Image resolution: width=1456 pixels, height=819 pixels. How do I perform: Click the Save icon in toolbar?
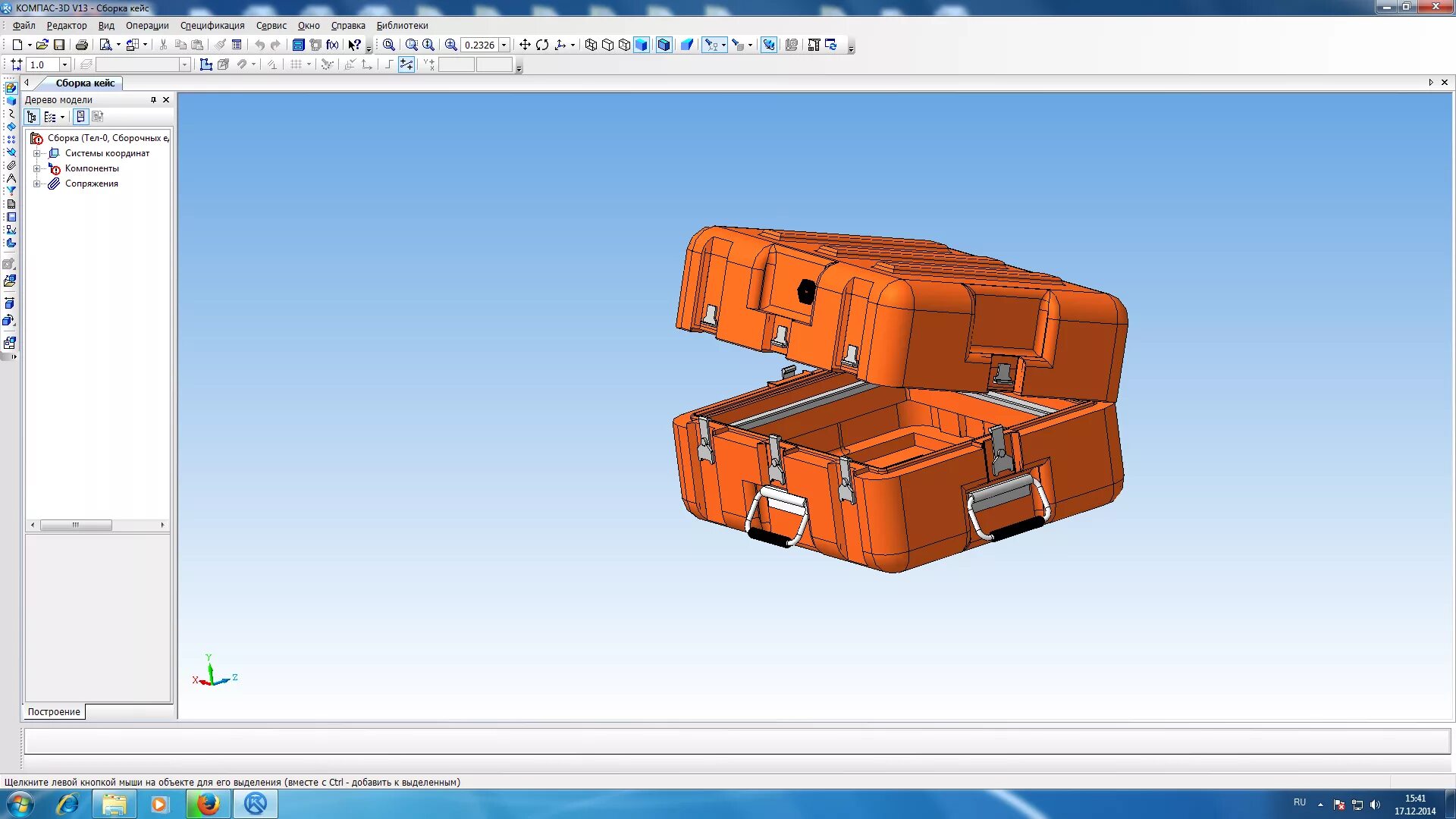click(59, 45)
